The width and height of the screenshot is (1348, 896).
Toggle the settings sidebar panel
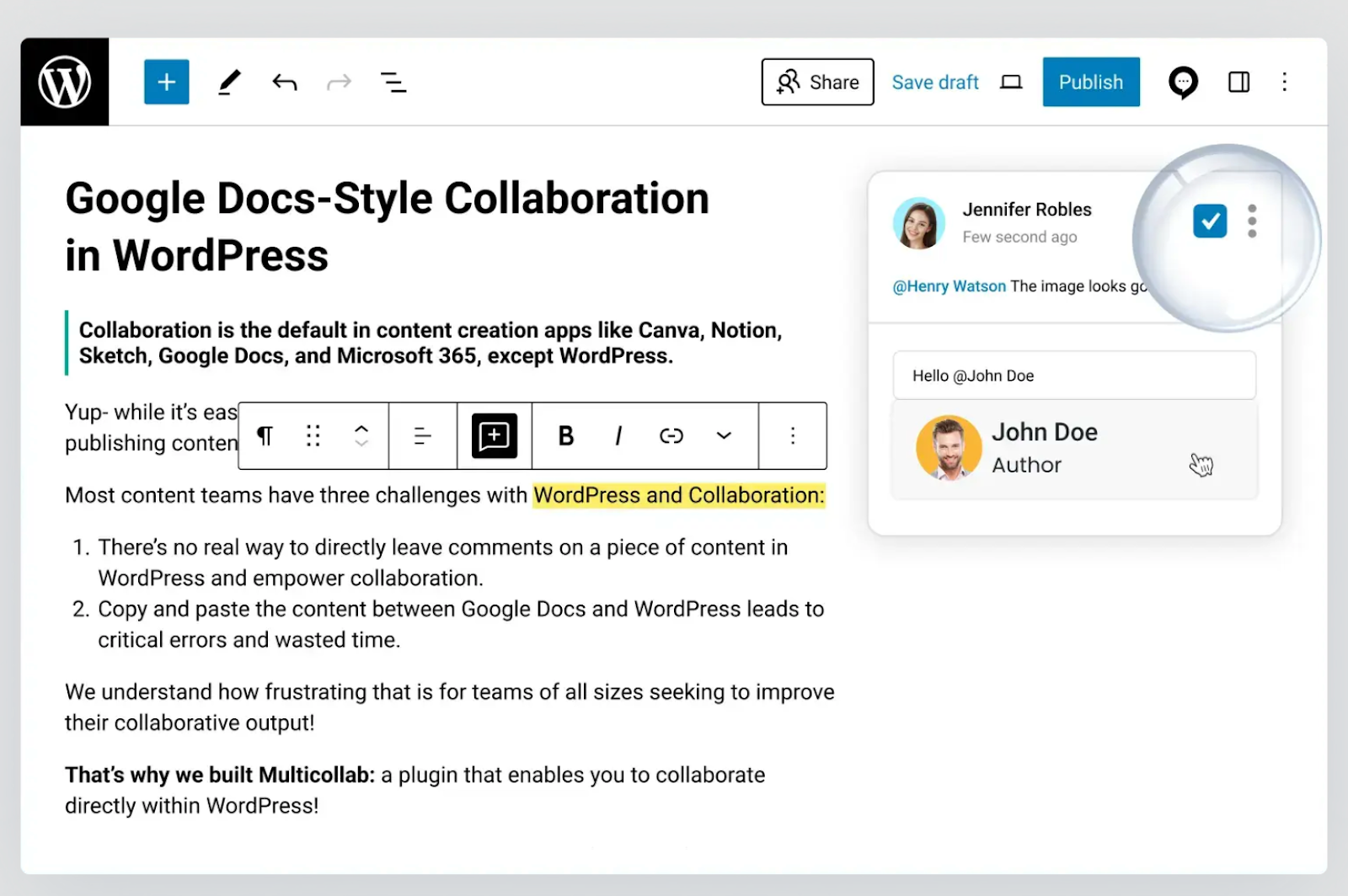pyautogui.click(x=1238, y=82)
